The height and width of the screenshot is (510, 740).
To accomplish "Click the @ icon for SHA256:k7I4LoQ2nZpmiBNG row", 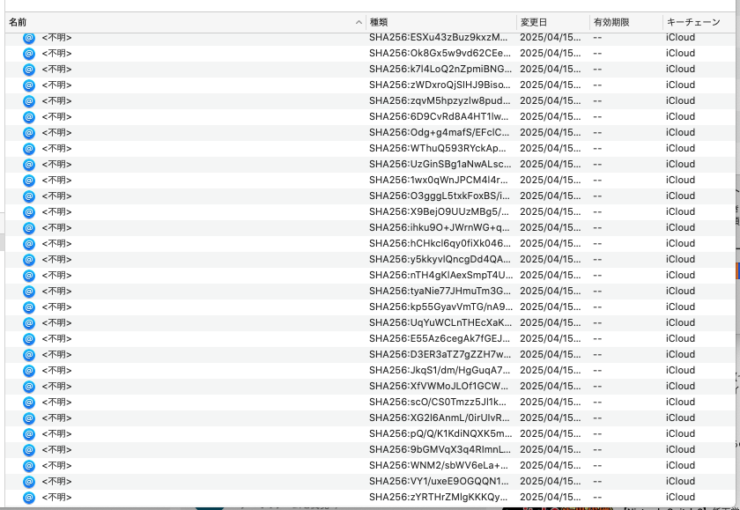I will point(29,69).
